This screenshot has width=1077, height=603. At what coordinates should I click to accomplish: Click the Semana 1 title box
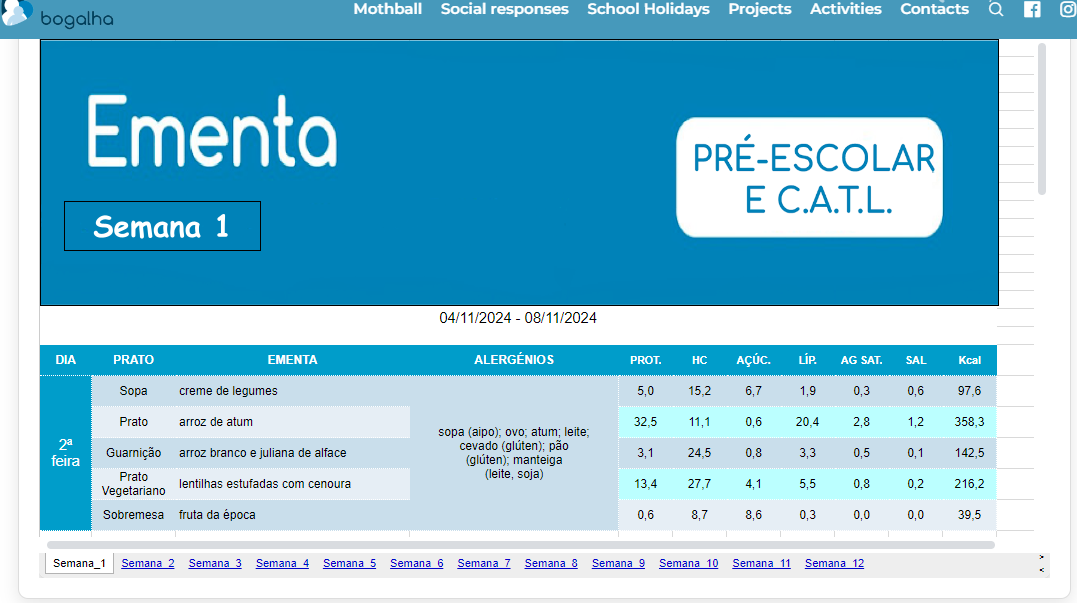tap(162, 226)
